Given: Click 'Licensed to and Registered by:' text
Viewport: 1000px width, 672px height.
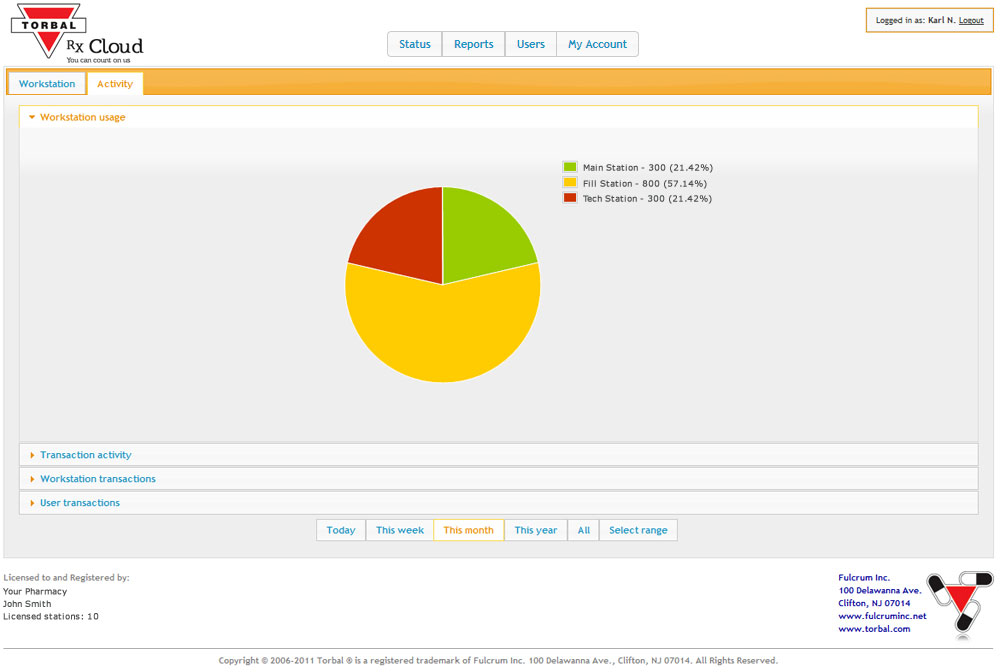Looking at the screenshot, I should pos(66,578).
